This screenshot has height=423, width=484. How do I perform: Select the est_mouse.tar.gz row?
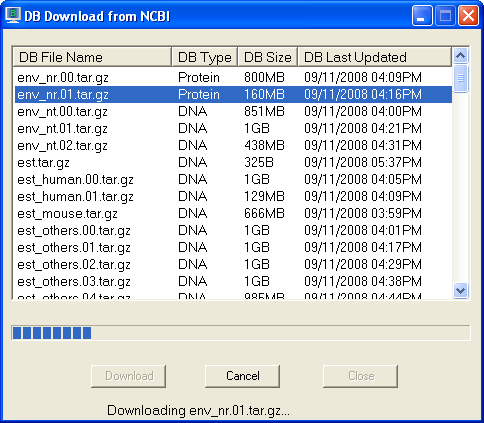click(233, 213)
